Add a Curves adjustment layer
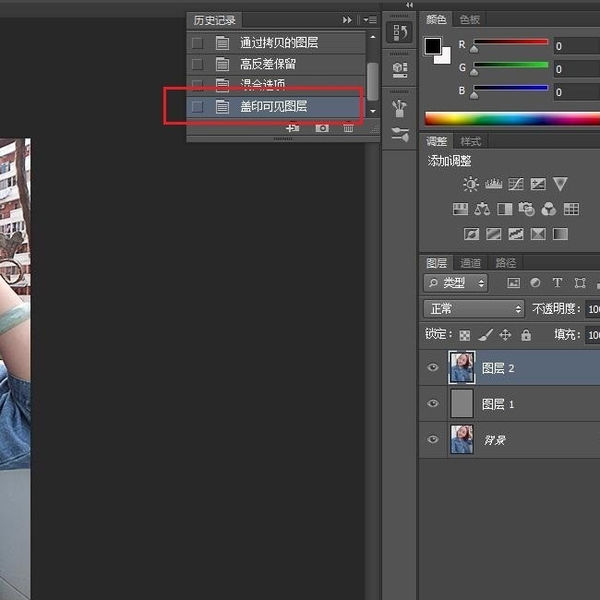600x600 pixels. (516, 184)
